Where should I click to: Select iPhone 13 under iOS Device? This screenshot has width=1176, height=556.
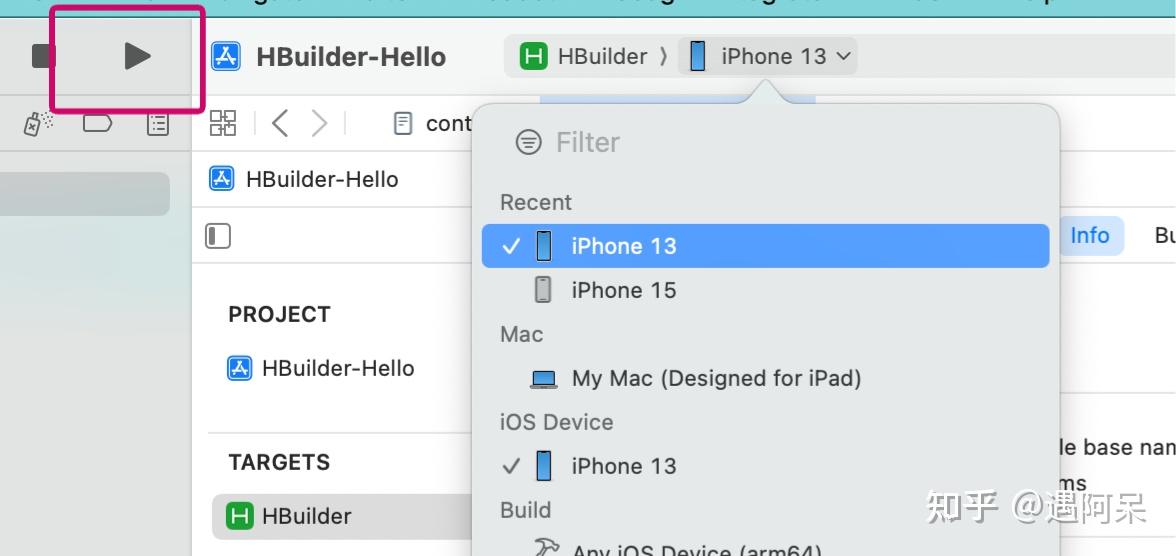623,466
